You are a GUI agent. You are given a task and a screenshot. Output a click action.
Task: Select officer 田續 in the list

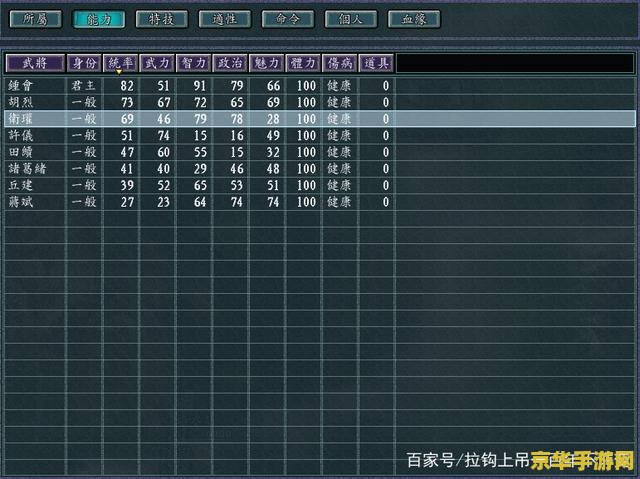tap(20, 152)
